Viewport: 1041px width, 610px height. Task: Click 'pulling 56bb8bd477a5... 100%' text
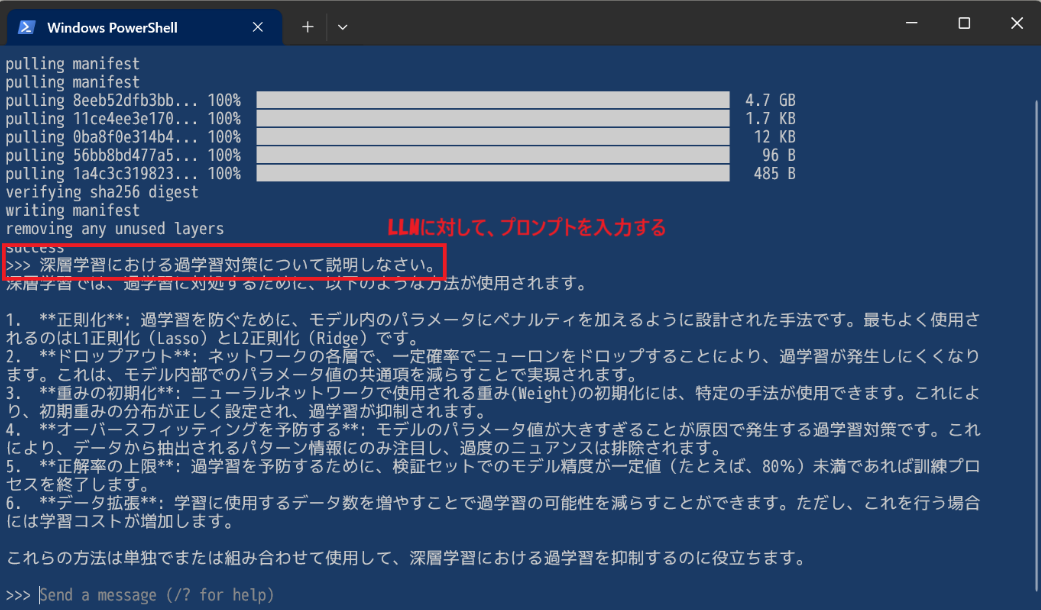point(123,155)
